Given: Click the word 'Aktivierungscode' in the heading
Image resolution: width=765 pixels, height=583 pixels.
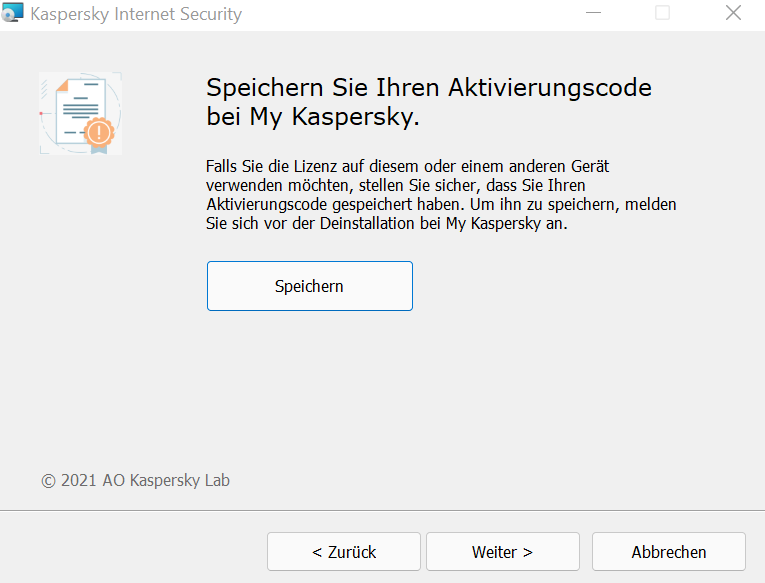Looking at the screenshot, I should click(x=558, y=87).
